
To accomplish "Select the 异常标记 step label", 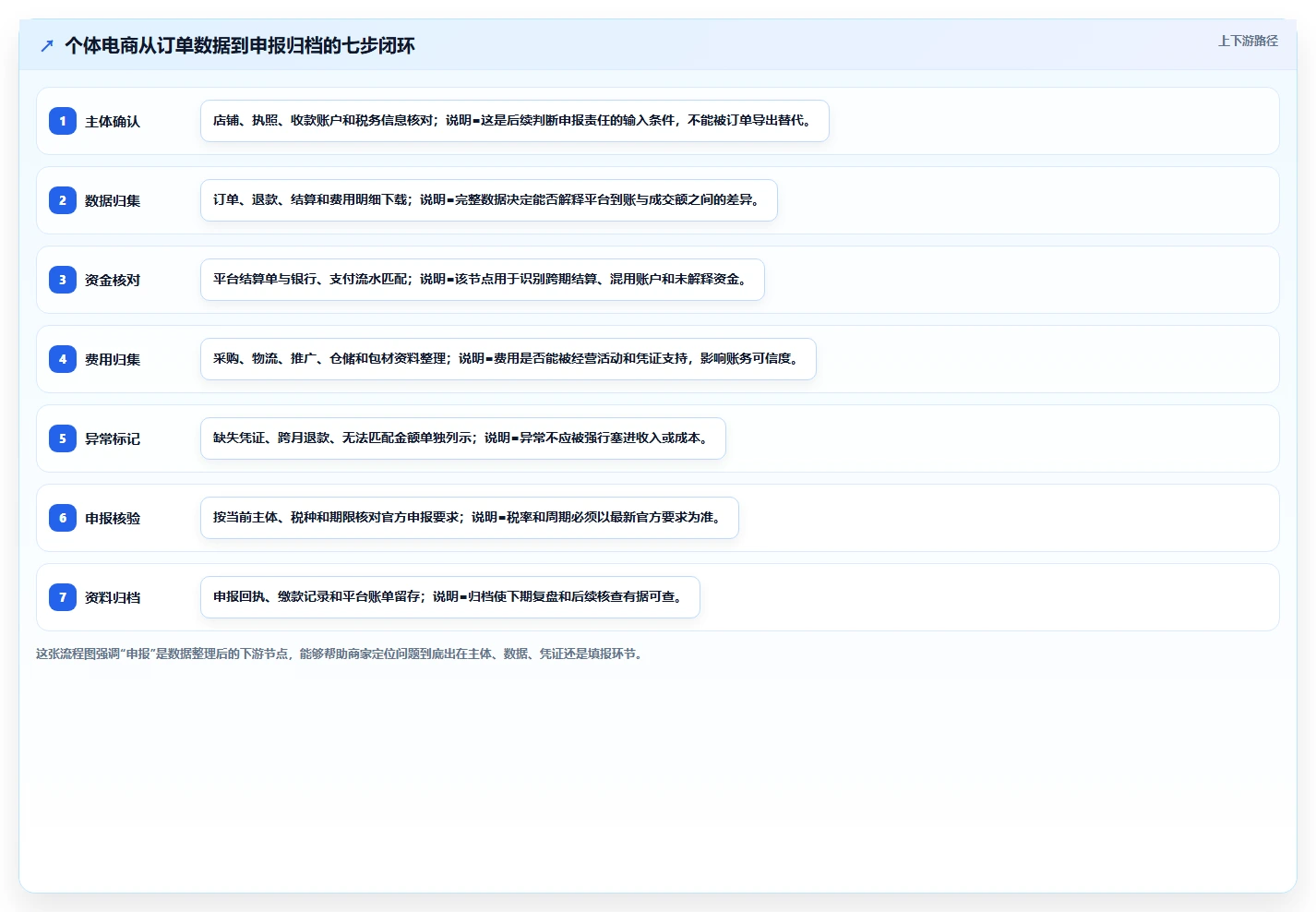I will point(113,439).
